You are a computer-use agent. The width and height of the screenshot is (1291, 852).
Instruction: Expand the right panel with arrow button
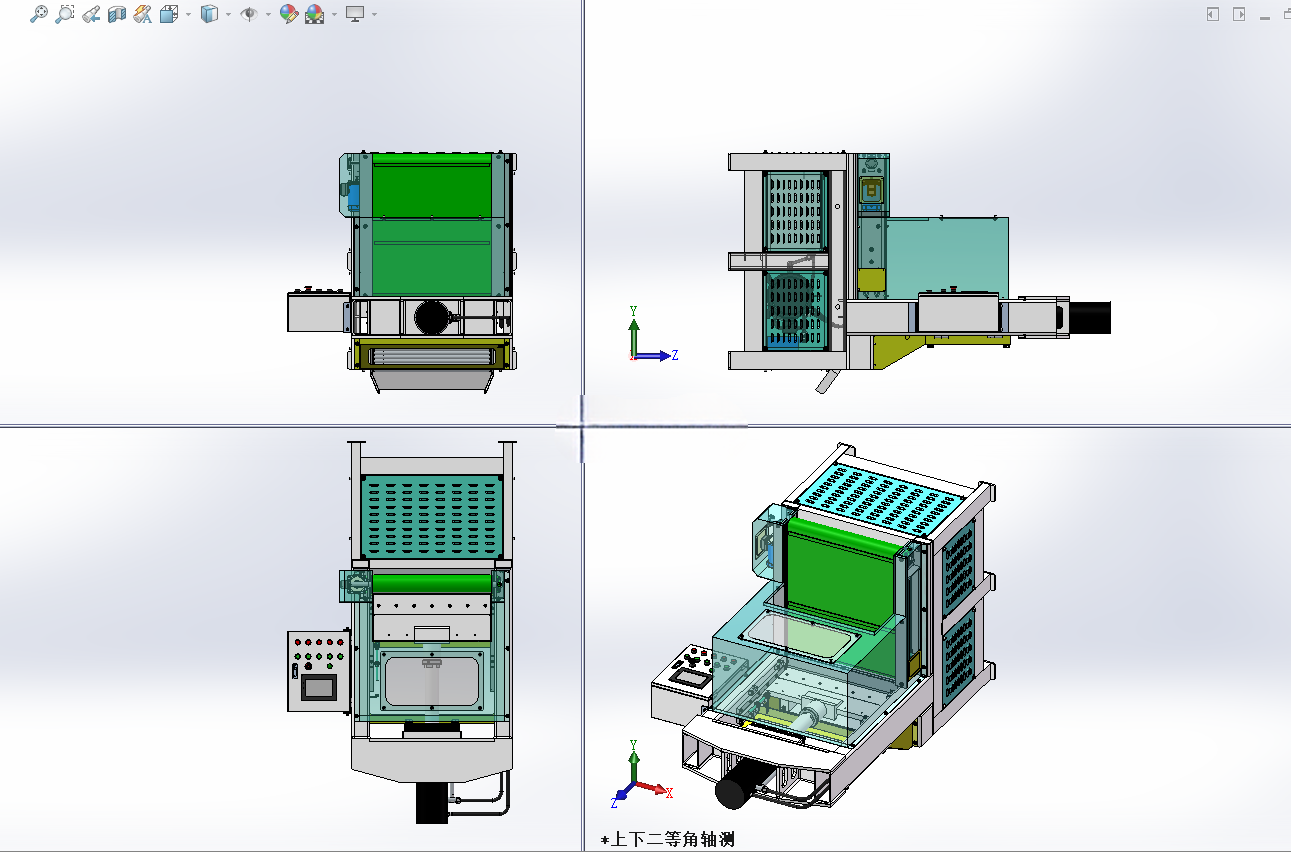[1239, 14]
